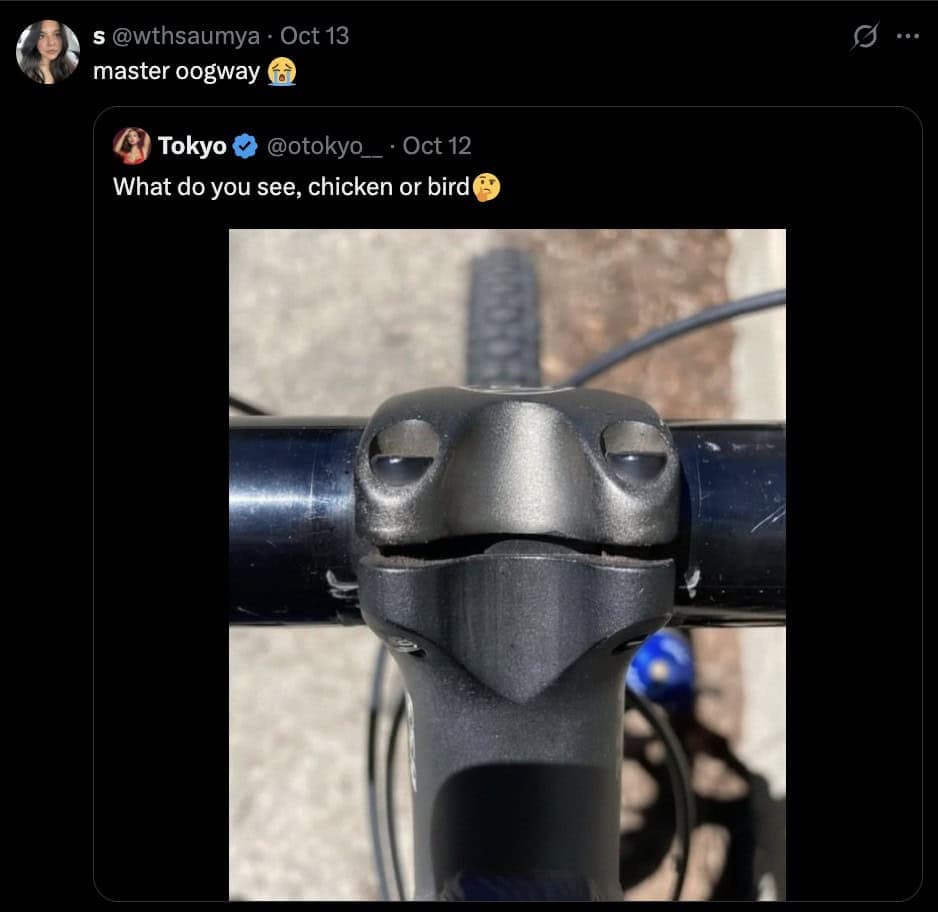Click the left bolt hole on the stem photo
The height and width of the screenshot is (912, 938).
[x=404, y=453]
